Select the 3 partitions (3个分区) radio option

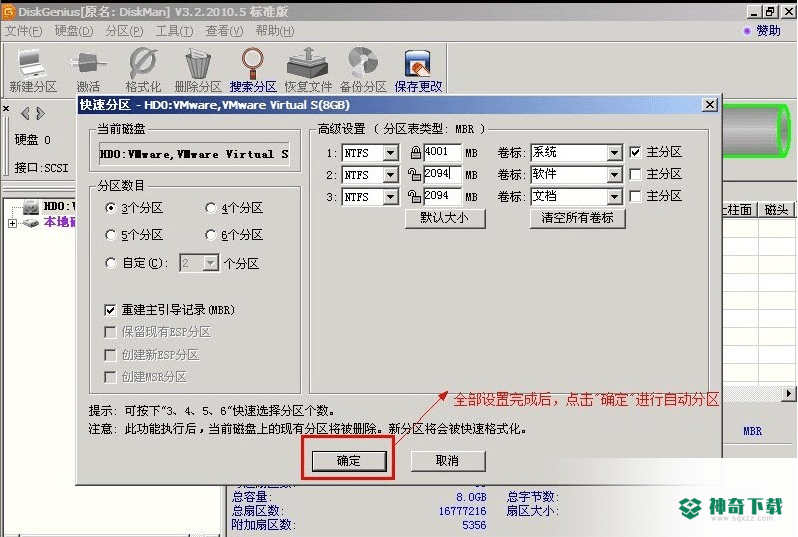[110, 208]
